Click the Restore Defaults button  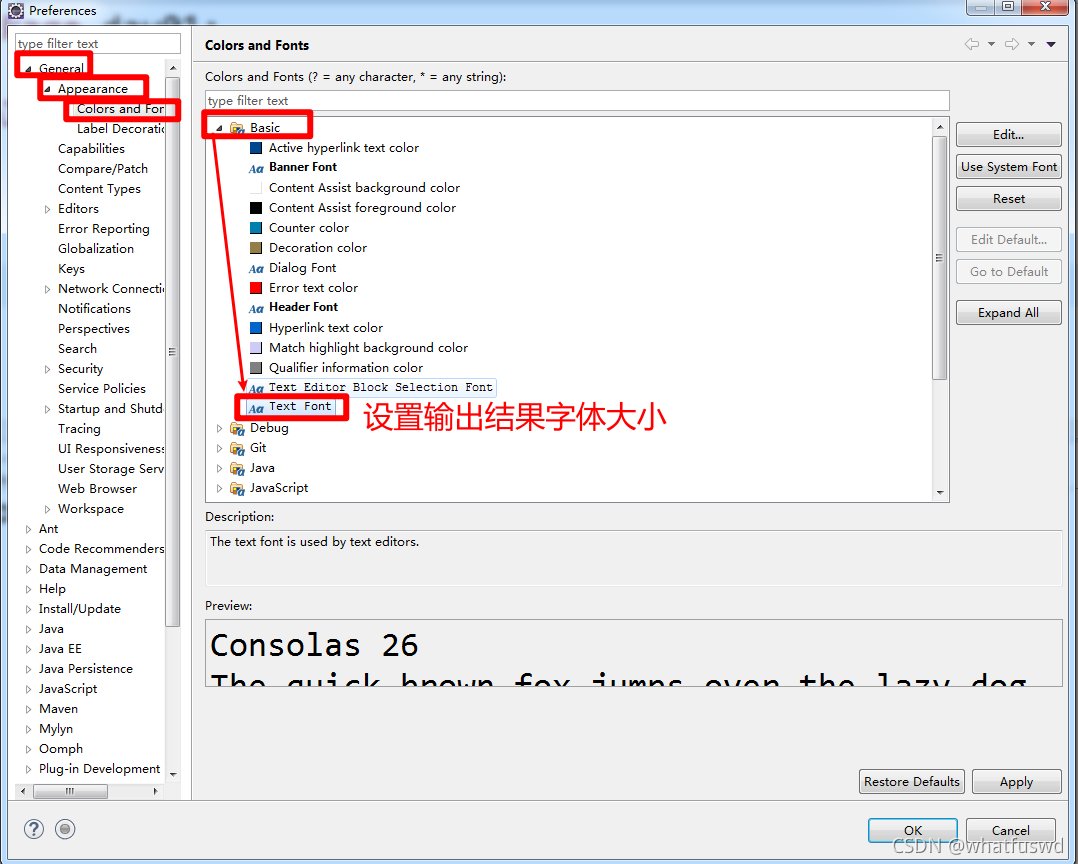[x=912, y=782]
